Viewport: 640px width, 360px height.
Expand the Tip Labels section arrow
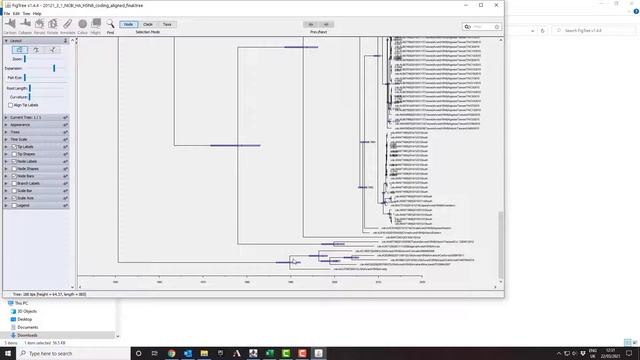(x=6, y=147)
